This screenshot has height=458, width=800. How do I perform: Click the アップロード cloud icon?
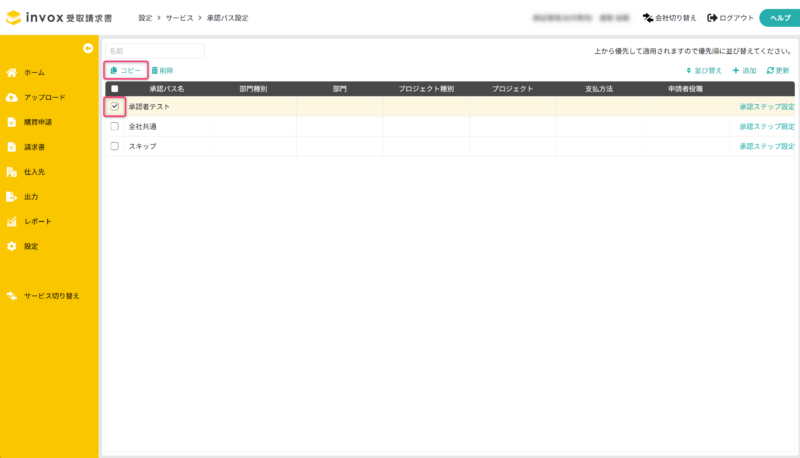point(12,97)
